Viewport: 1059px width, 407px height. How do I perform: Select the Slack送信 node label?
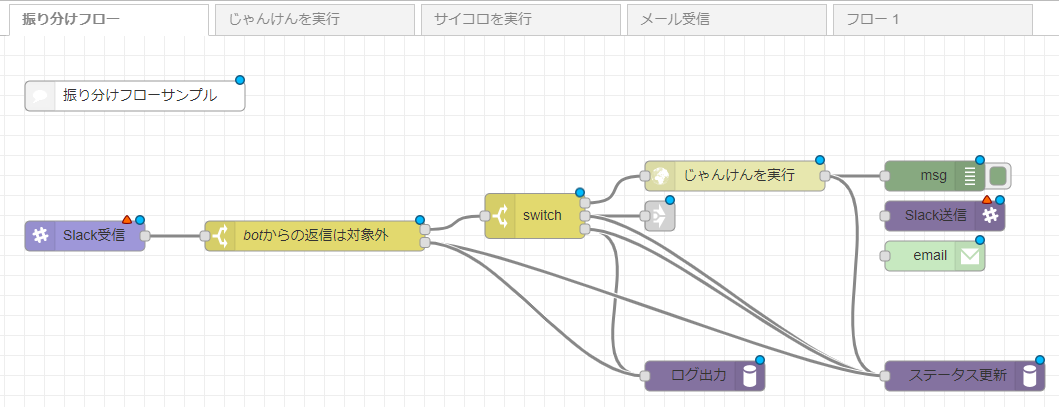point(935,216)
